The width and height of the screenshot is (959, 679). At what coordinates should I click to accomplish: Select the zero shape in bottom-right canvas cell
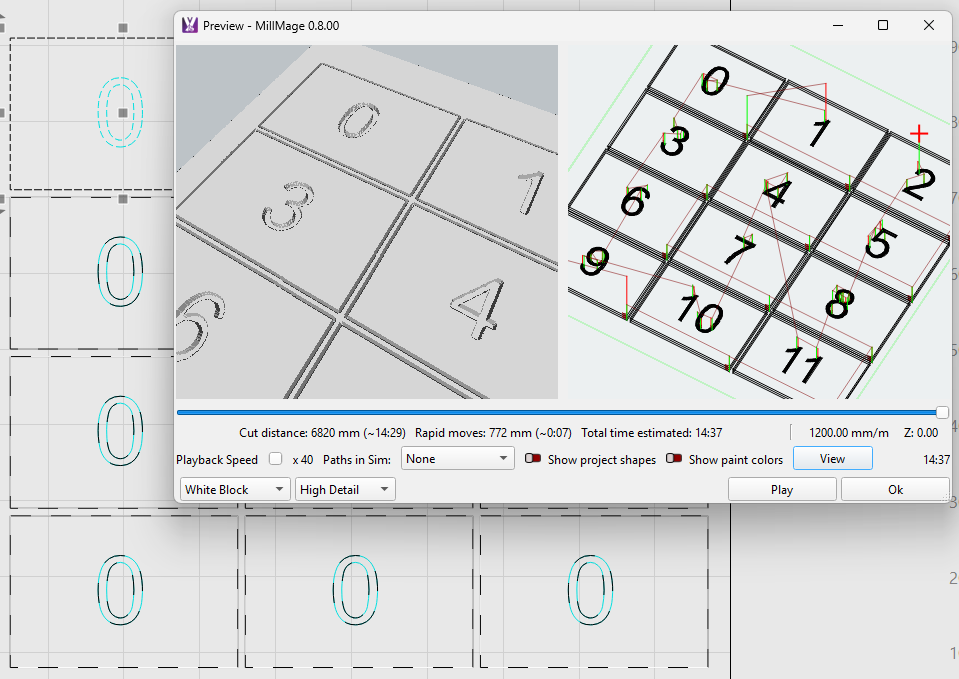(589, 591)
